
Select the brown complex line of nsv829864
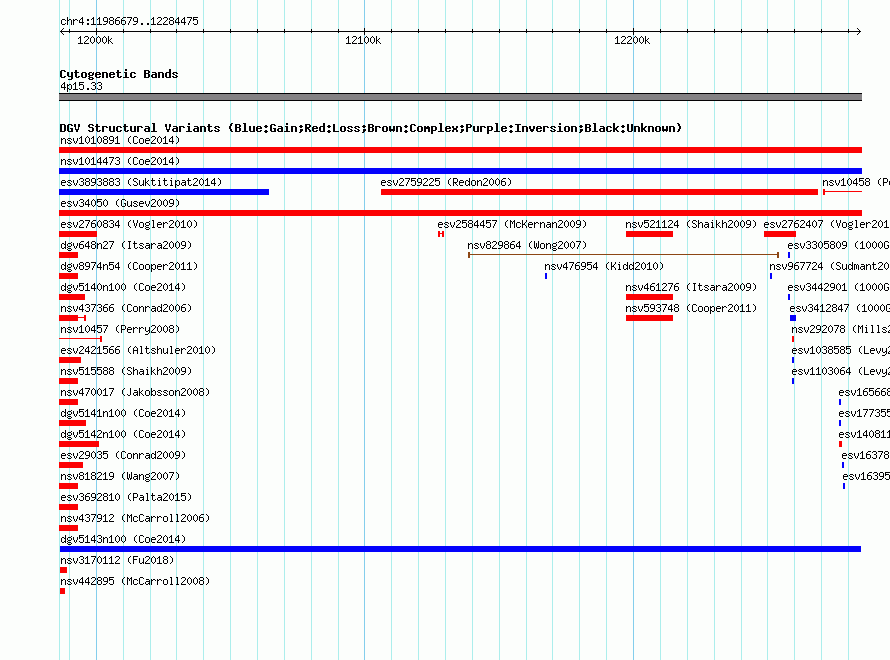[x=623, y=255]
